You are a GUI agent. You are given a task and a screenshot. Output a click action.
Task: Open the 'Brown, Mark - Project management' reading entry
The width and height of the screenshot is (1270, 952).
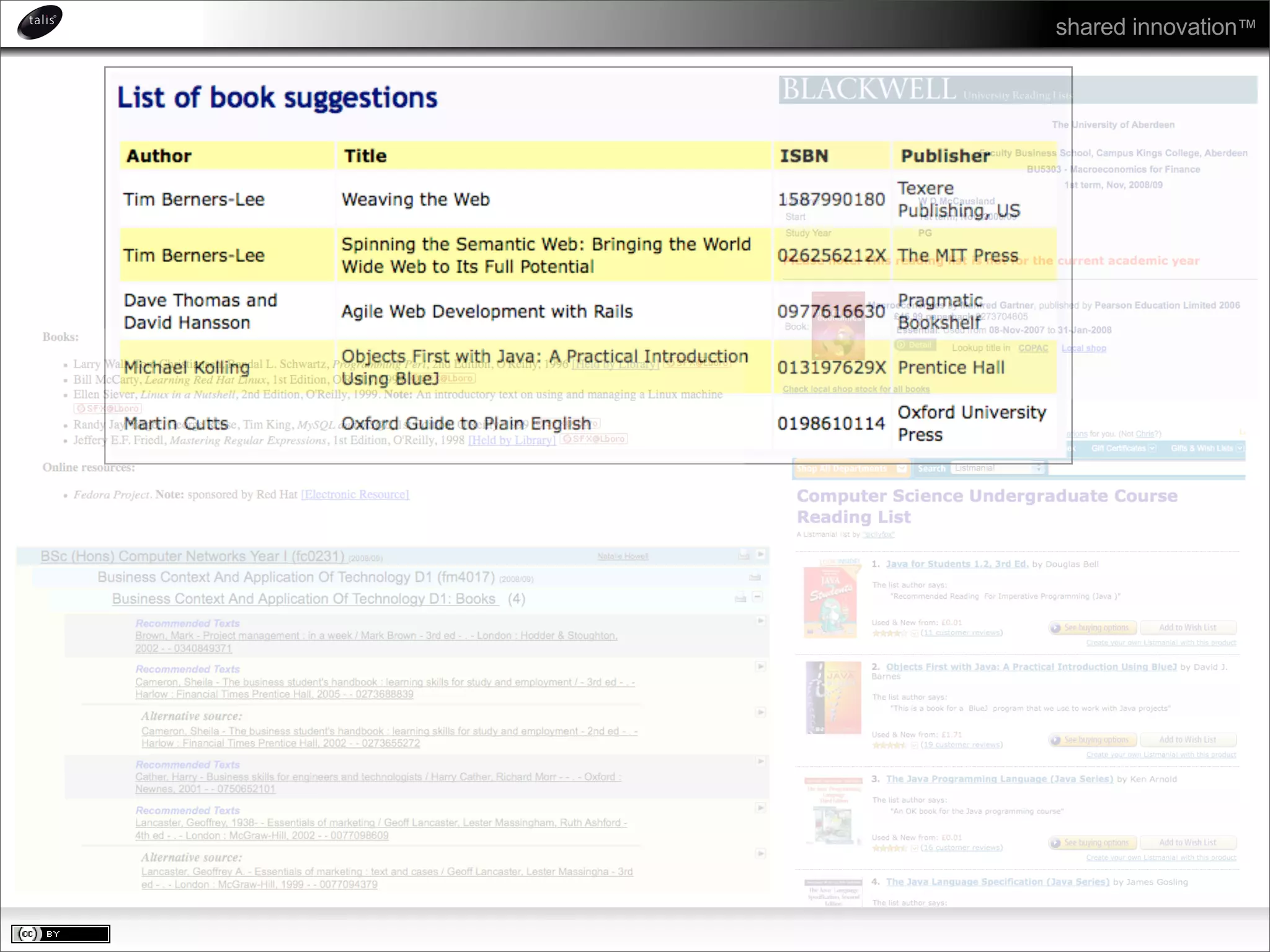coord(376,642)
